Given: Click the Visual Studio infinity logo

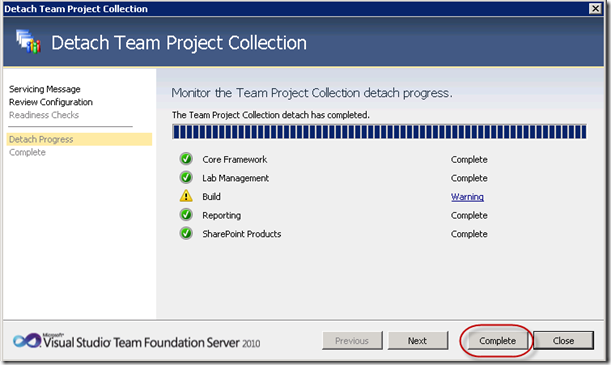Looking at the screenshot, I should tap(26, 341).
